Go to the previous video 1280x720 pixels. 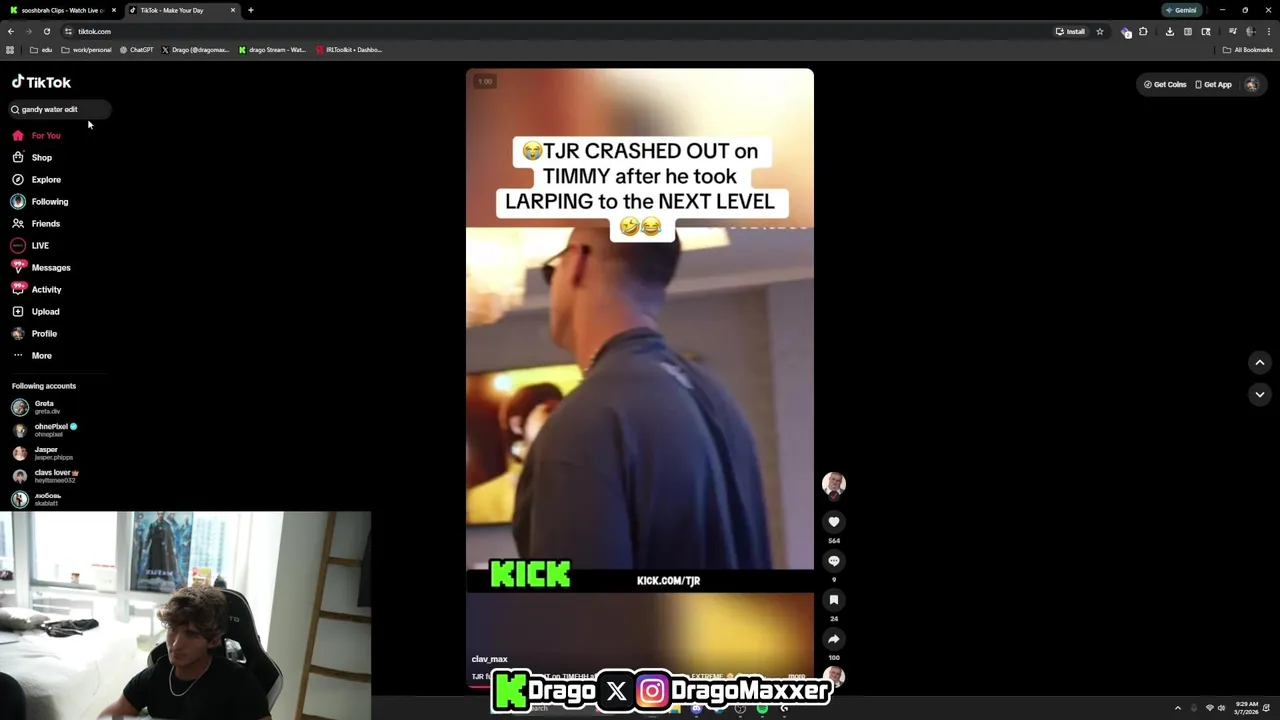[1260, 362]
